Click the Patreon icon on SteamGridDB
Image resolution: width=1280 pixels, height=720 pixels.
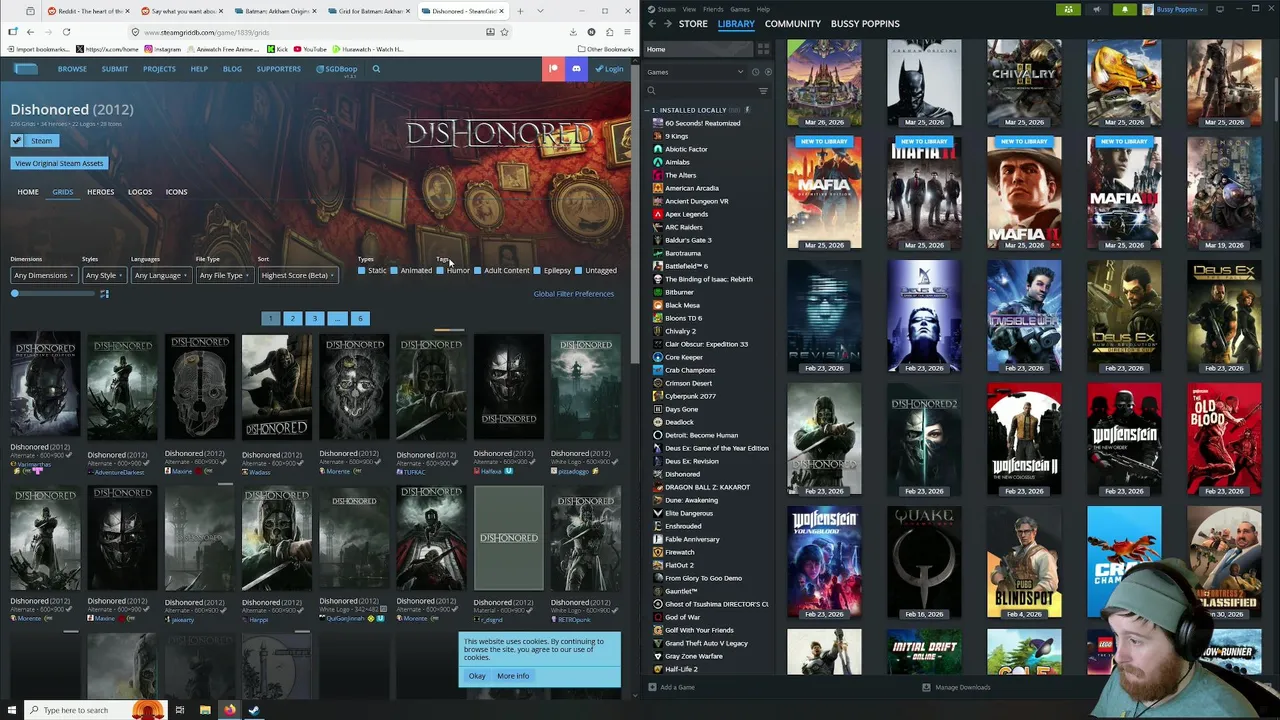[x=553, y=68]
